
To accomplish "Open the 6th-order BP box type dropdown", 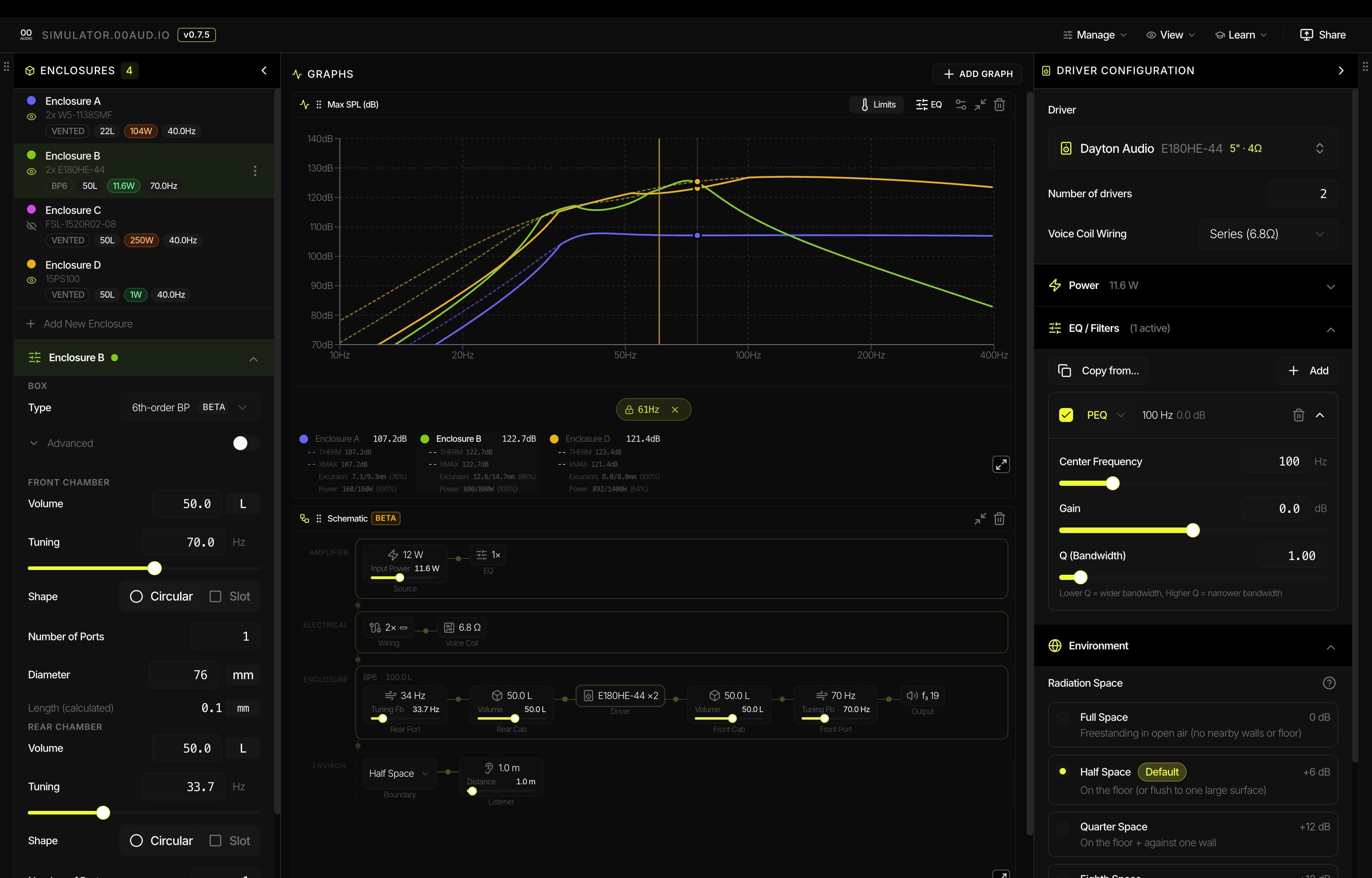I will pyautogui.click(x=190, y=407).
